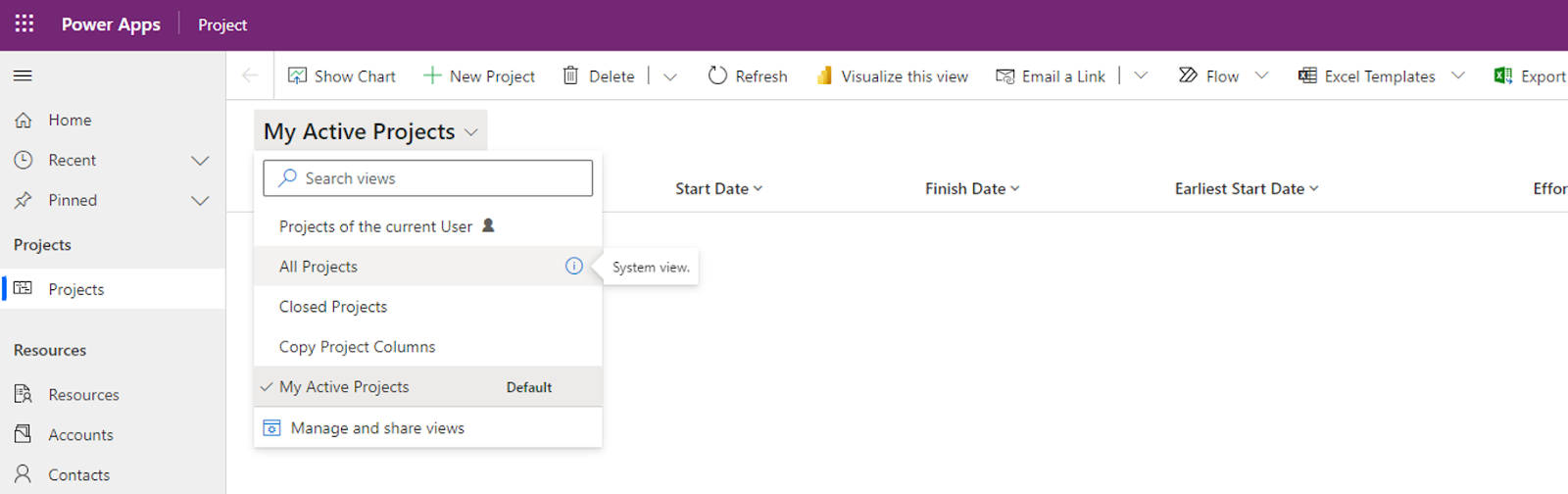Open the Start Date column sort menu
1568x494 pixels.
pyautogui.click(x=759, y=188)
